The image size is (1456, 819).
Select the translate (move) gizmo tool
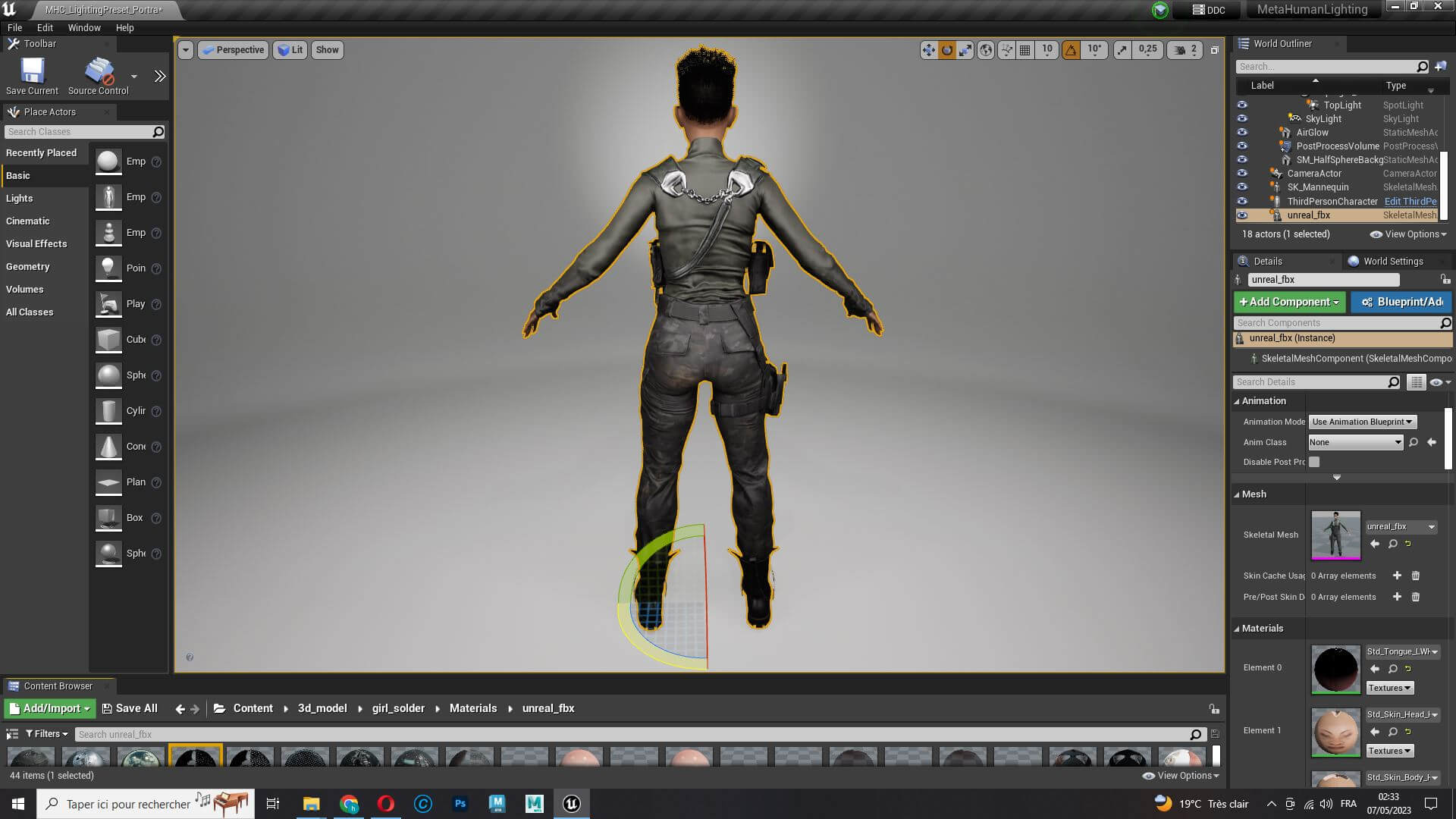coord(928,50)
